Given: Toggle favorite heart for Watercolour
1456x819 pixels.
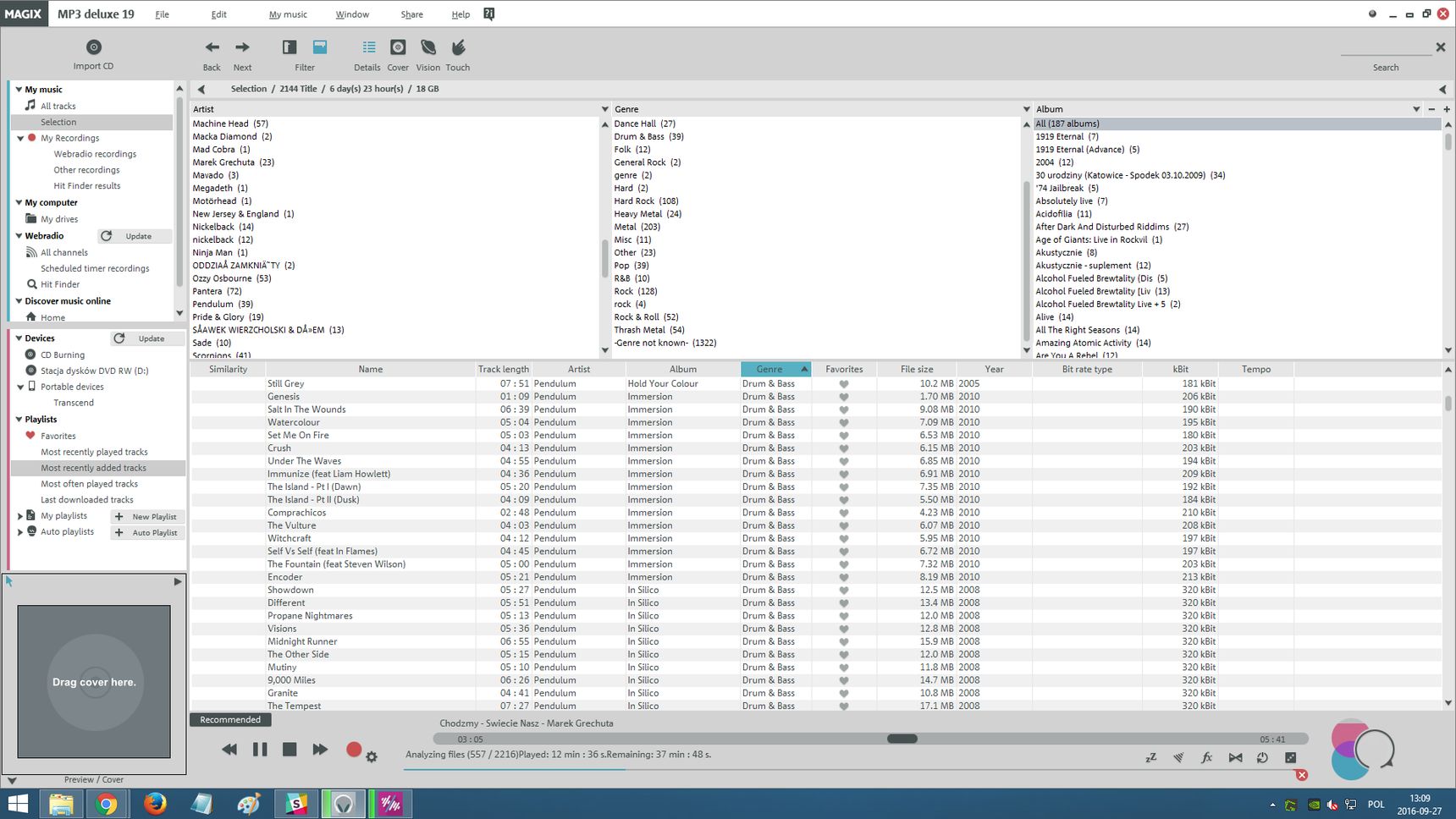Looking at the screenshot, I should point(844,422).
